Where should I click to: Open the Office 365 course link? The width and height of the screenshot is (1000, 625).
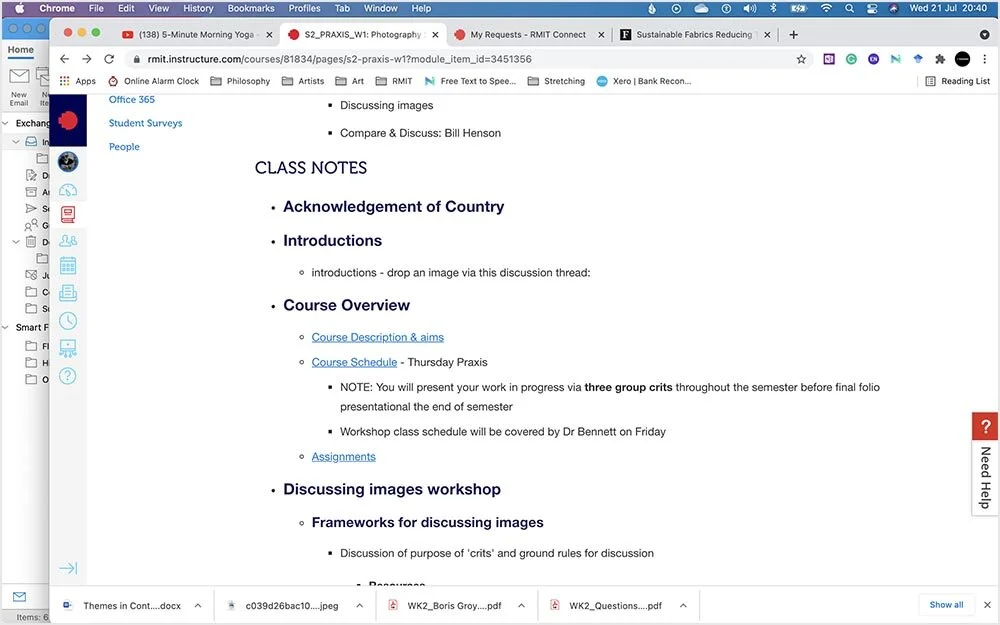click(x=131, y=99)
